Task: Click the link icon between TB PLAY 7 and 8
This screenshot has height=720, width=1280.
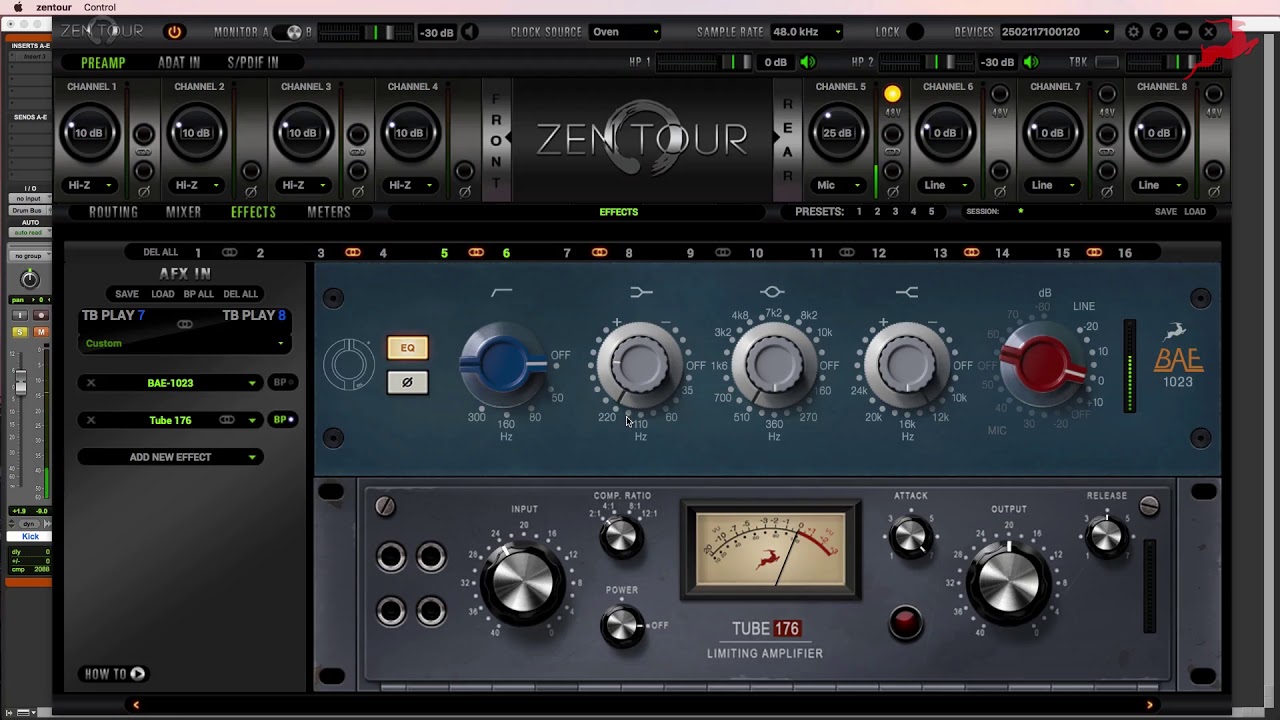Action: coord(185,324)
